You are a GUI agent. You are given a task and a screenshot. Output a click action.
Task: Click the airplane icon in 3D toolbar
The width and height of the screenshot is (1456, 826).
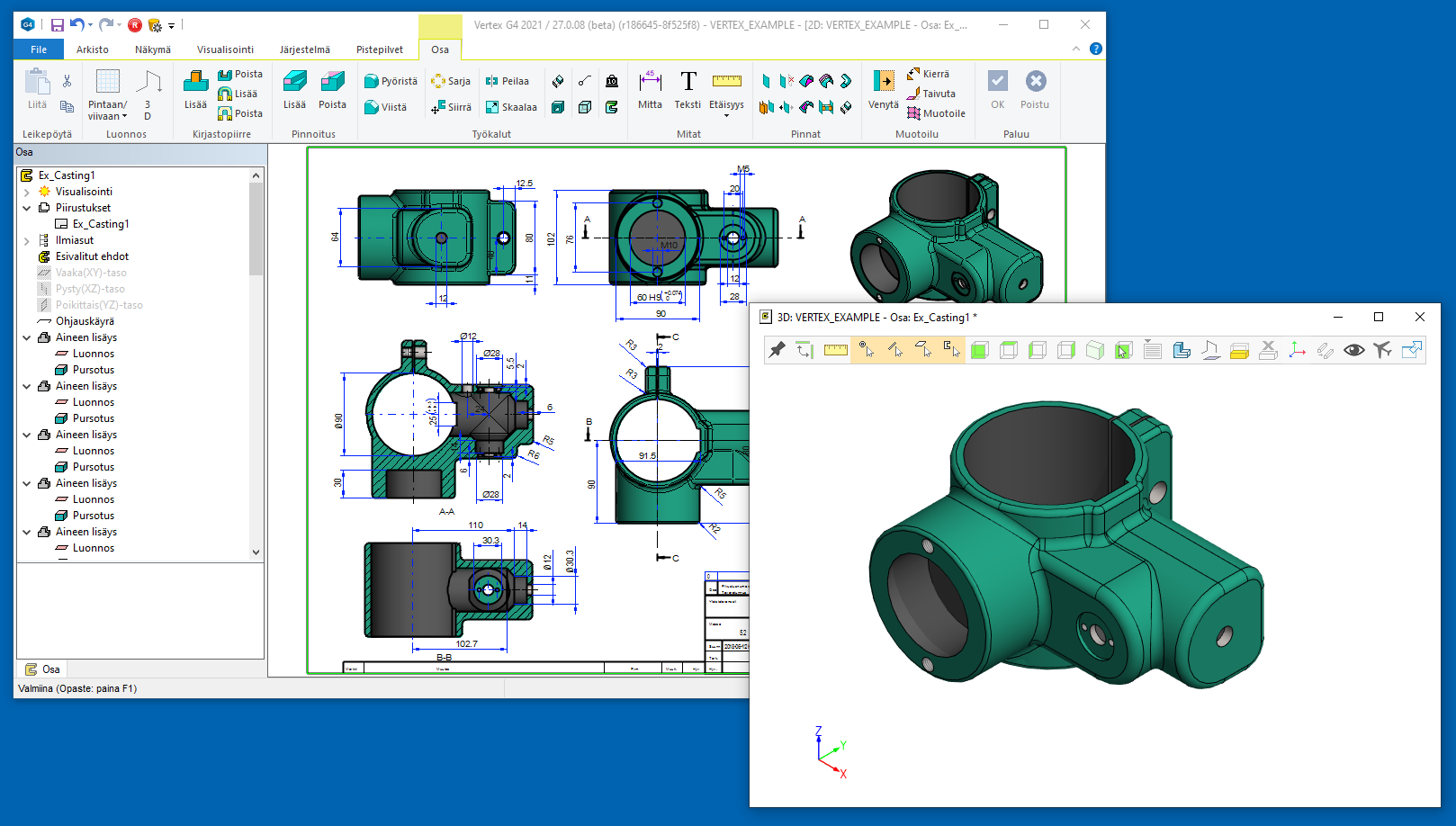pyautogui.click(x=1382, y=350)
